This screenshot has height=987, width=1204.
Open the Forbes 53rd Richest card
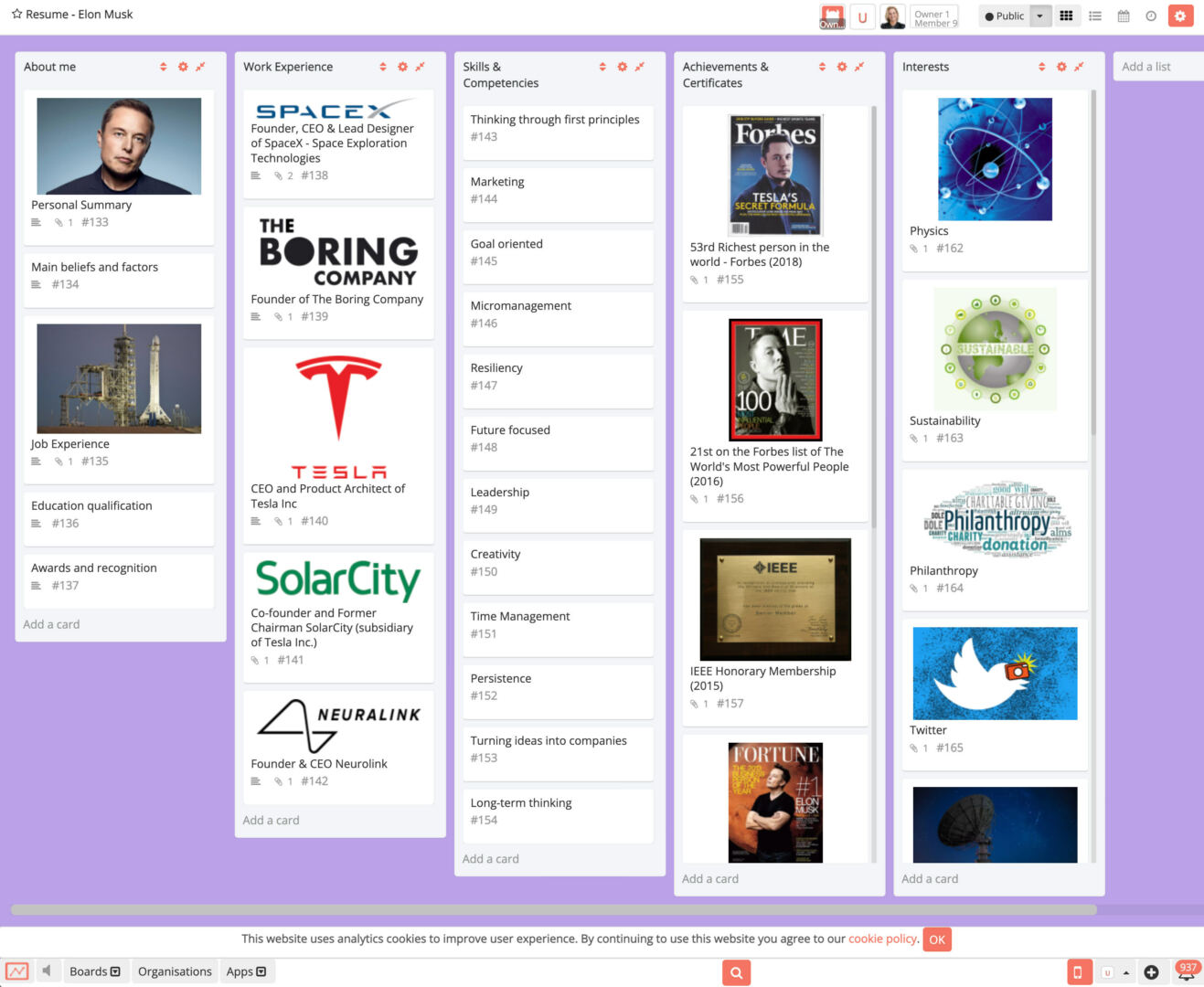pyautogui.click(x=775, y=204)
